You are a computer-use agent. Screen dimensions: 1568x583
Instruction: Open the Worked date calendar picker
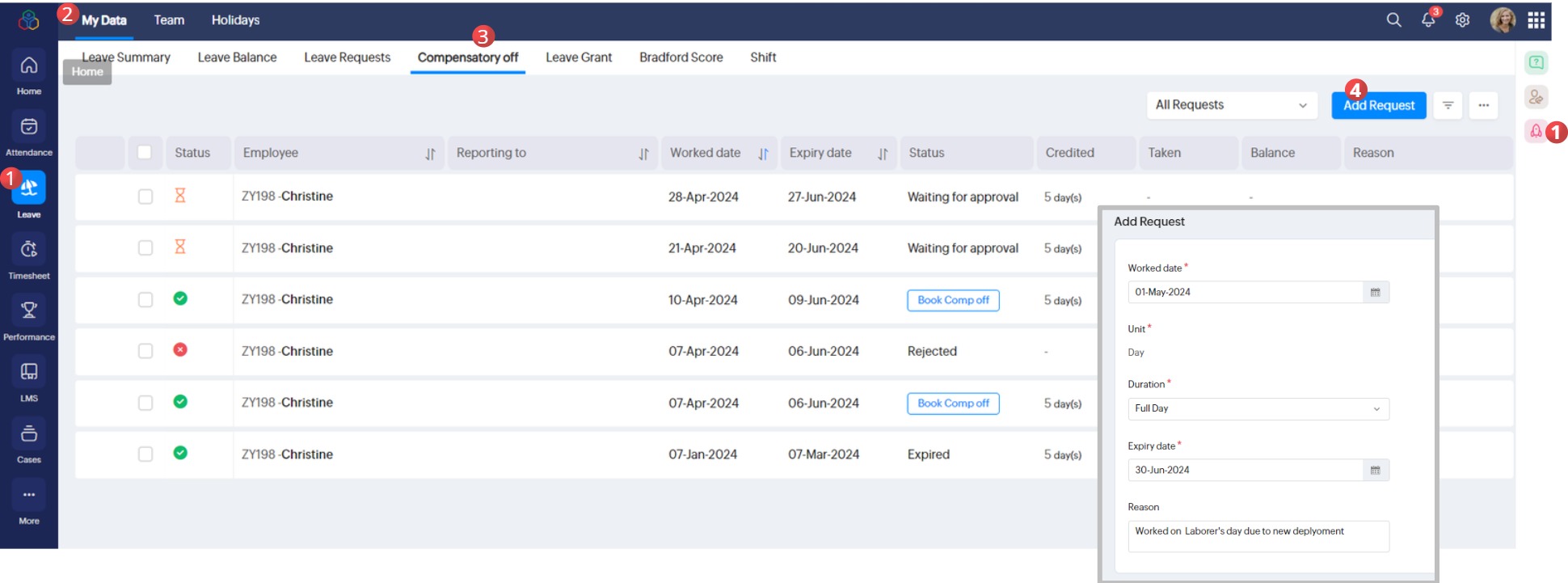point(1375,293)
